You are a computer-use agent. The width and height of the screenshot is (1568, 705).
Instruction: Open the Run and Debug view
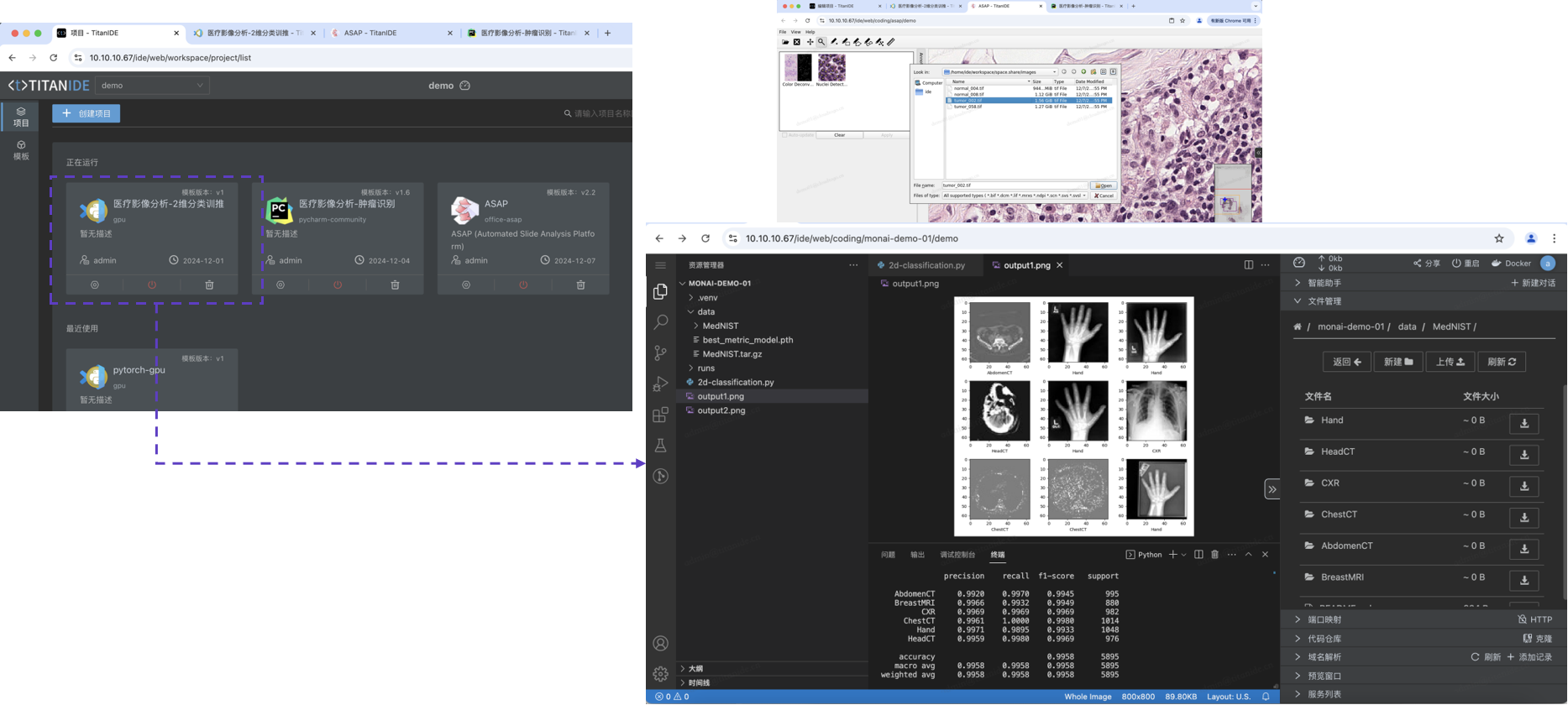661,384
